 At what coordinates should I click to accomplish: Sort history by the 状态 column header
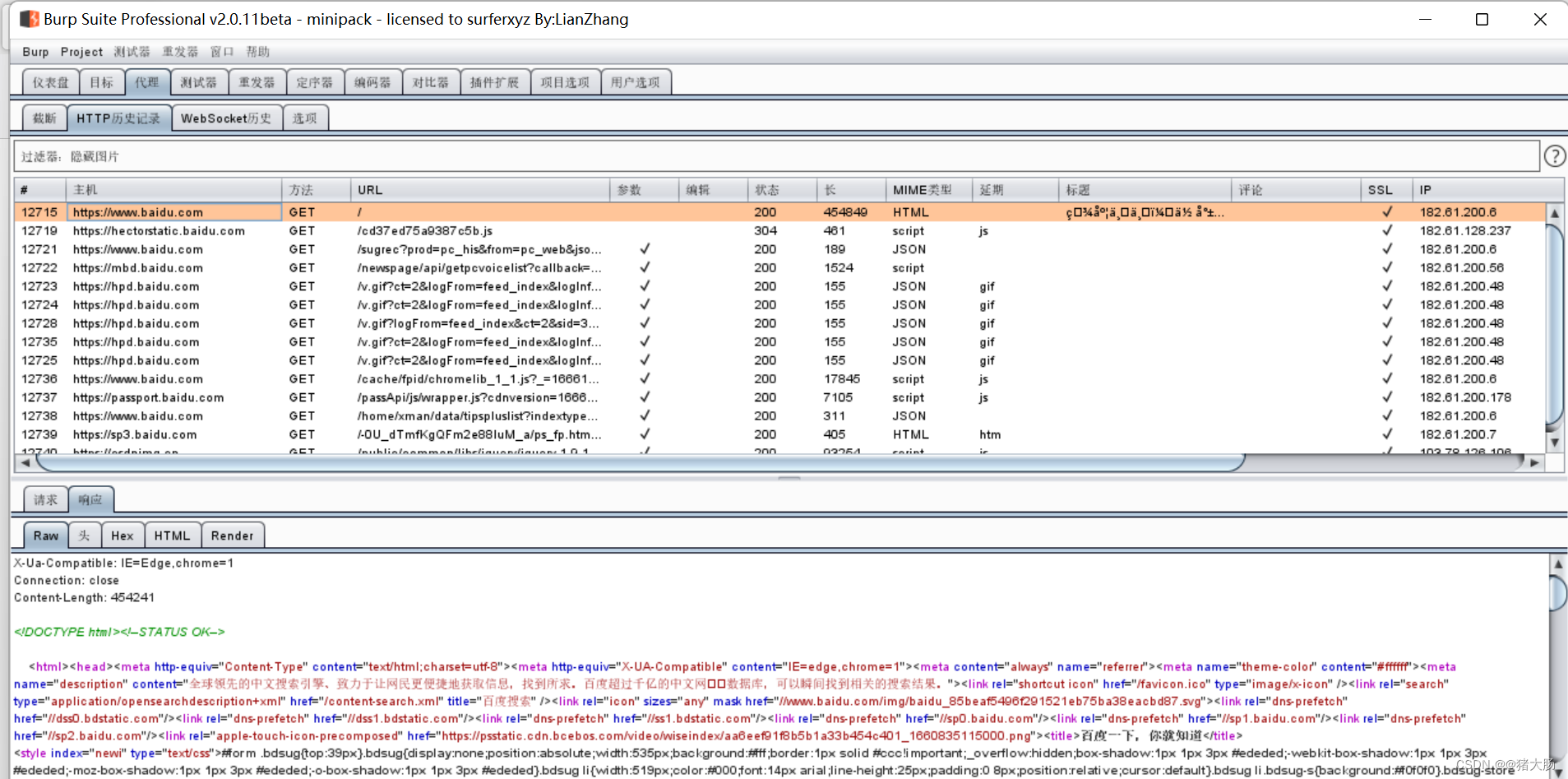click(782, 190)
